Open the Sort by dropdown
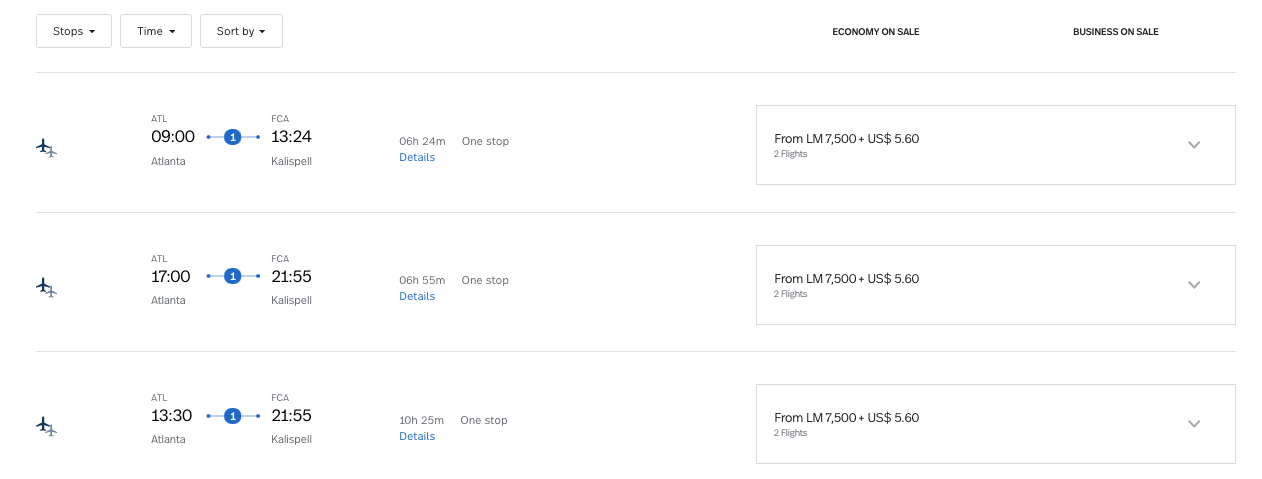Image resolution: width=1262 pixels, height=479 pixels. (241, 31)
